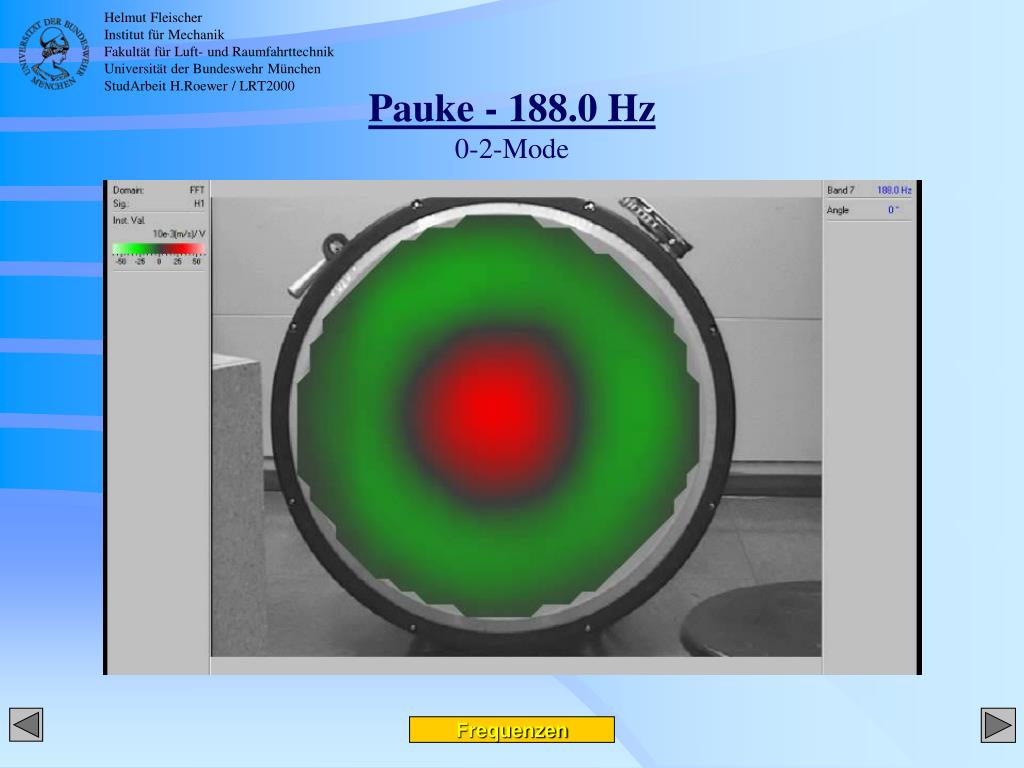Click the "Inst. Val." label
1024x768 pixels.
129,221
